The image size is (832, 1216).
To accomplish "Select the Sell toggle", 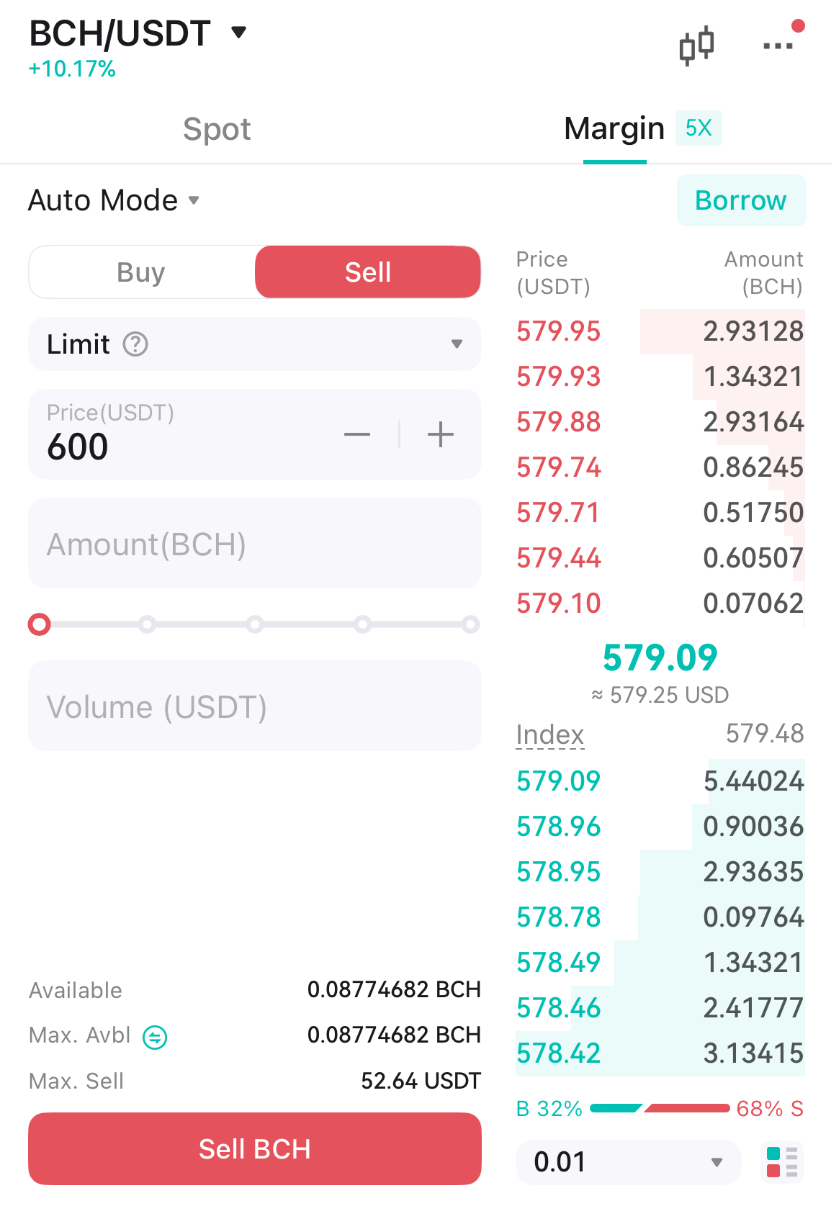I will pos(368,272).
